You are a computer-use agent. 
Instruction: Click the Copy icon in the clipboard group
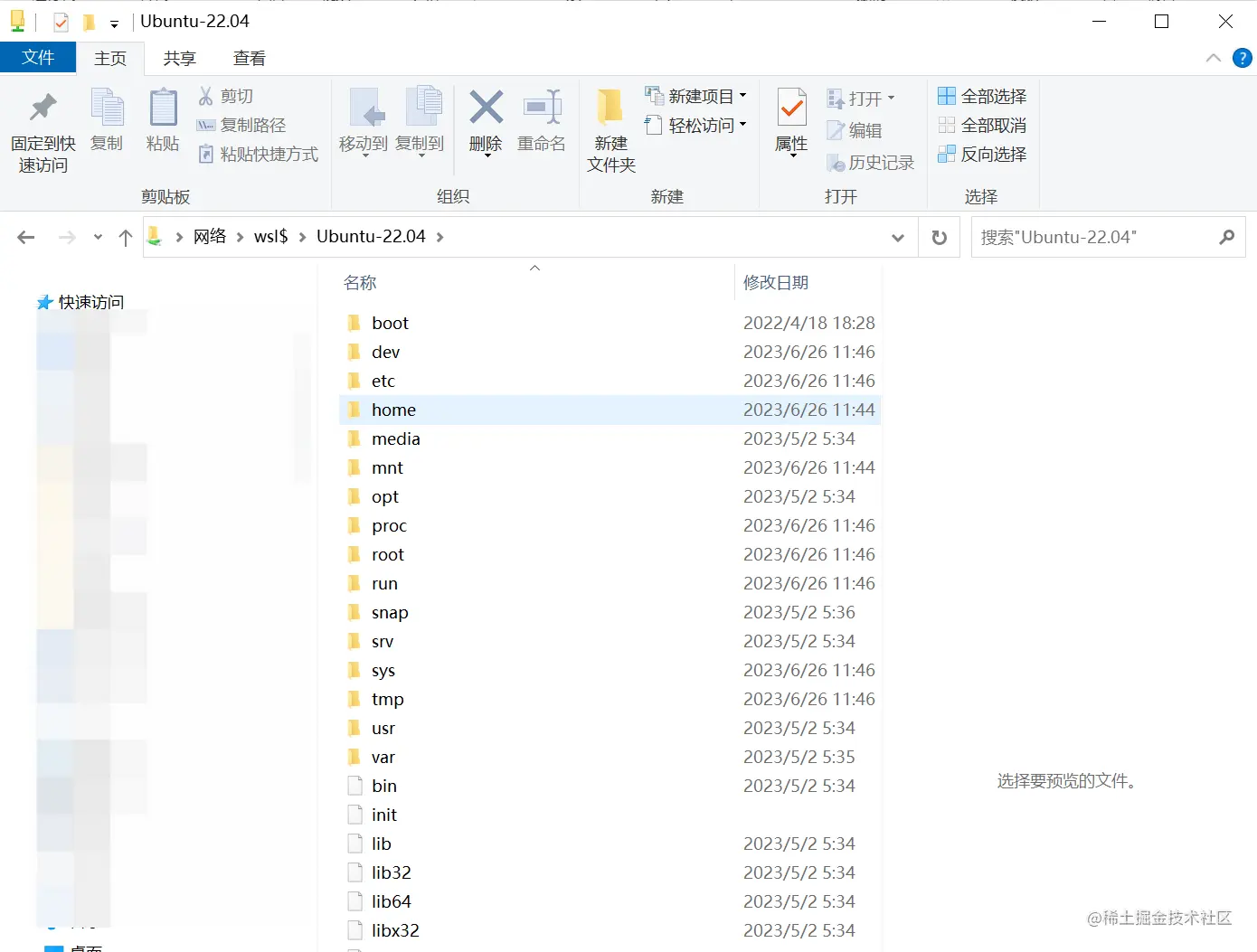click(107, 108)
